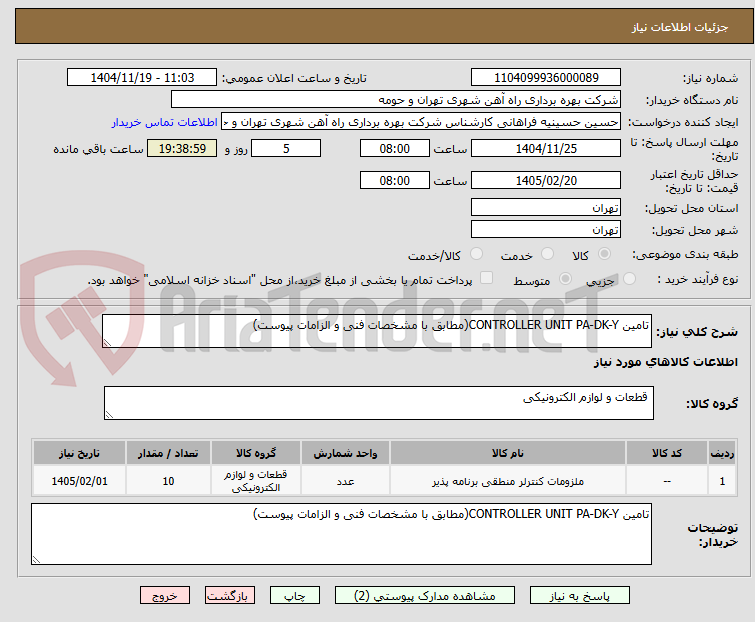755x622 pixels.
Task: Open مشاهده مدارک پیوستی (2) attachments
Action: click(425, 596)
